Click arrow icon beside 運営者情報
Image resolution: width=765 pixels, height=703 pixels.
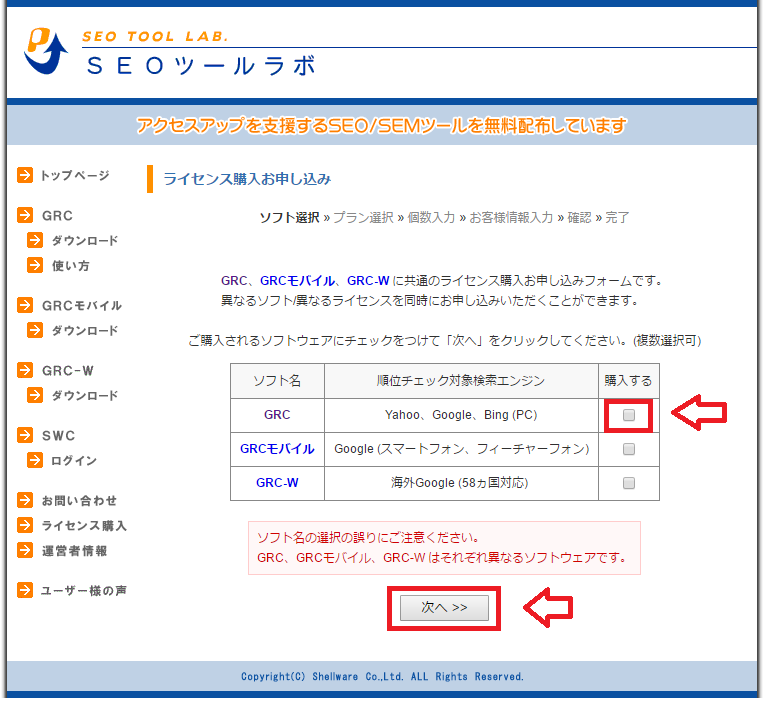25,550
